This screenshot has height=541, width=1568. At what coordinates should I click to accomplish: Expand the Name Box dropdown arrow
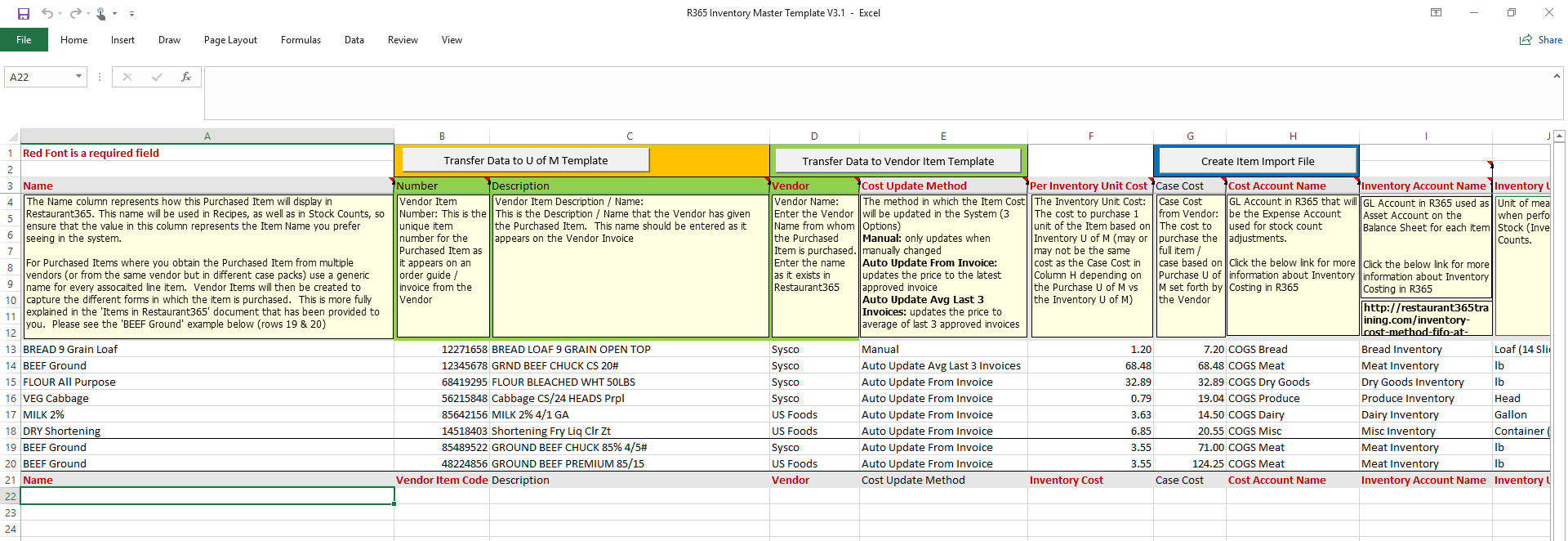point(78,77)
